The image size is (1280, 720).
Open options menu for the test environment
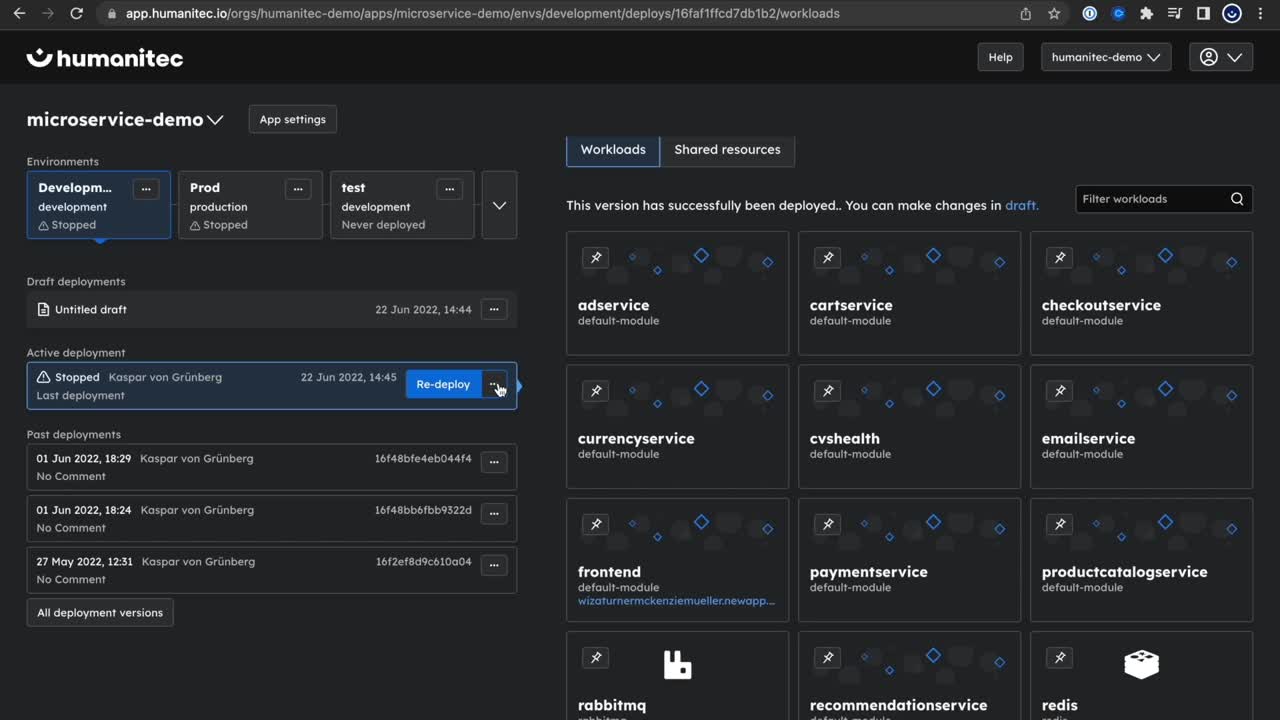[x=449, y=188]
